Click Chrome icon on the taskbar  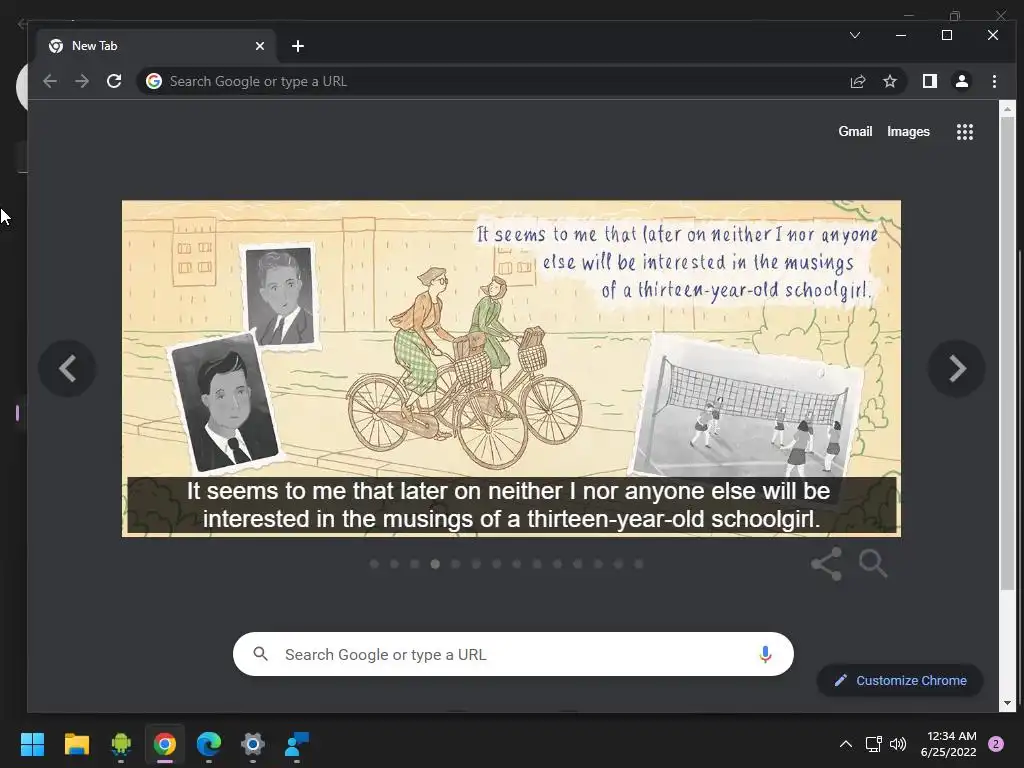point(165,744)
